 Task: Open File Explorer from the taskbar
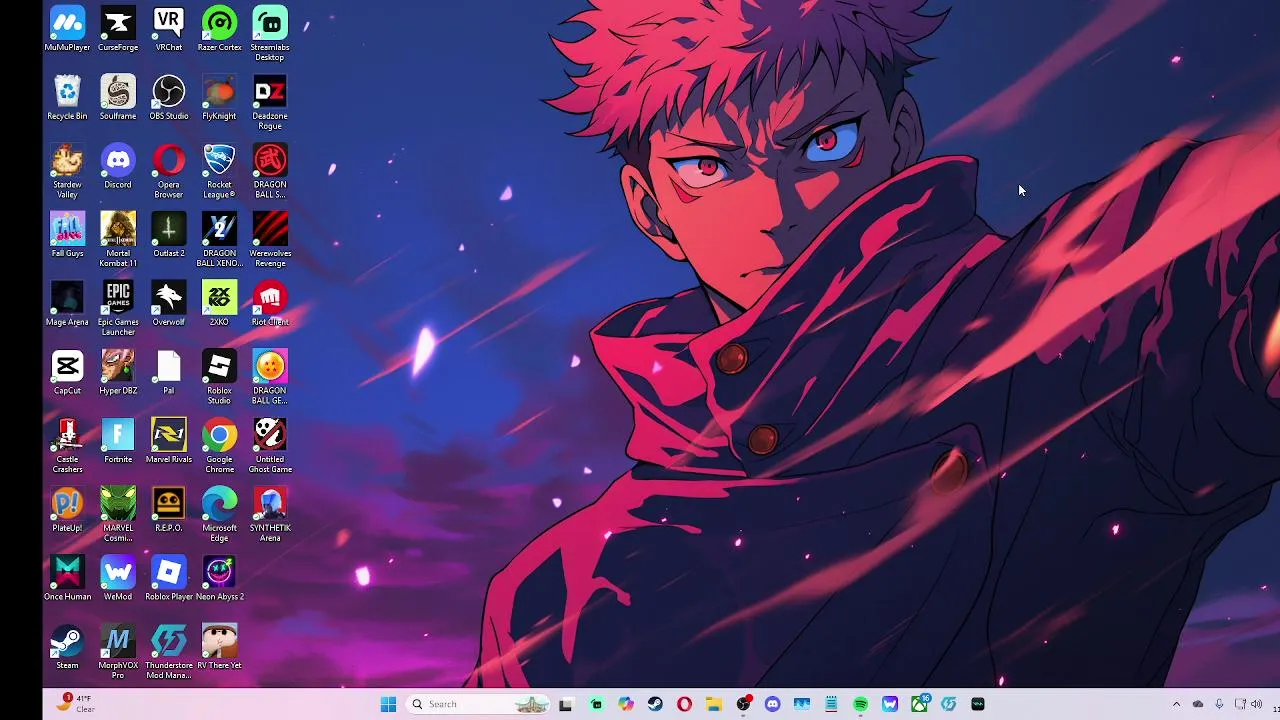pos(713,704)
